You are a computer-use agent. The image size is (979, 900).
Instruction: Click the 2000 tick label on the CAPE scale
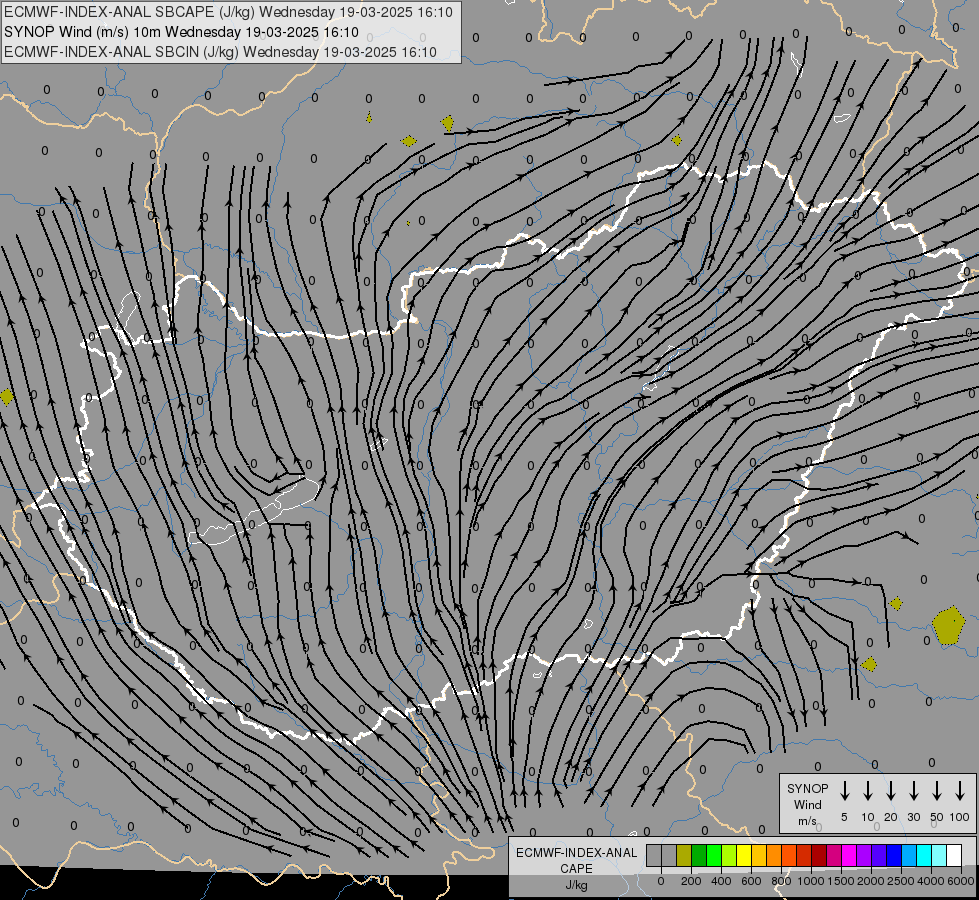[871, 881]
